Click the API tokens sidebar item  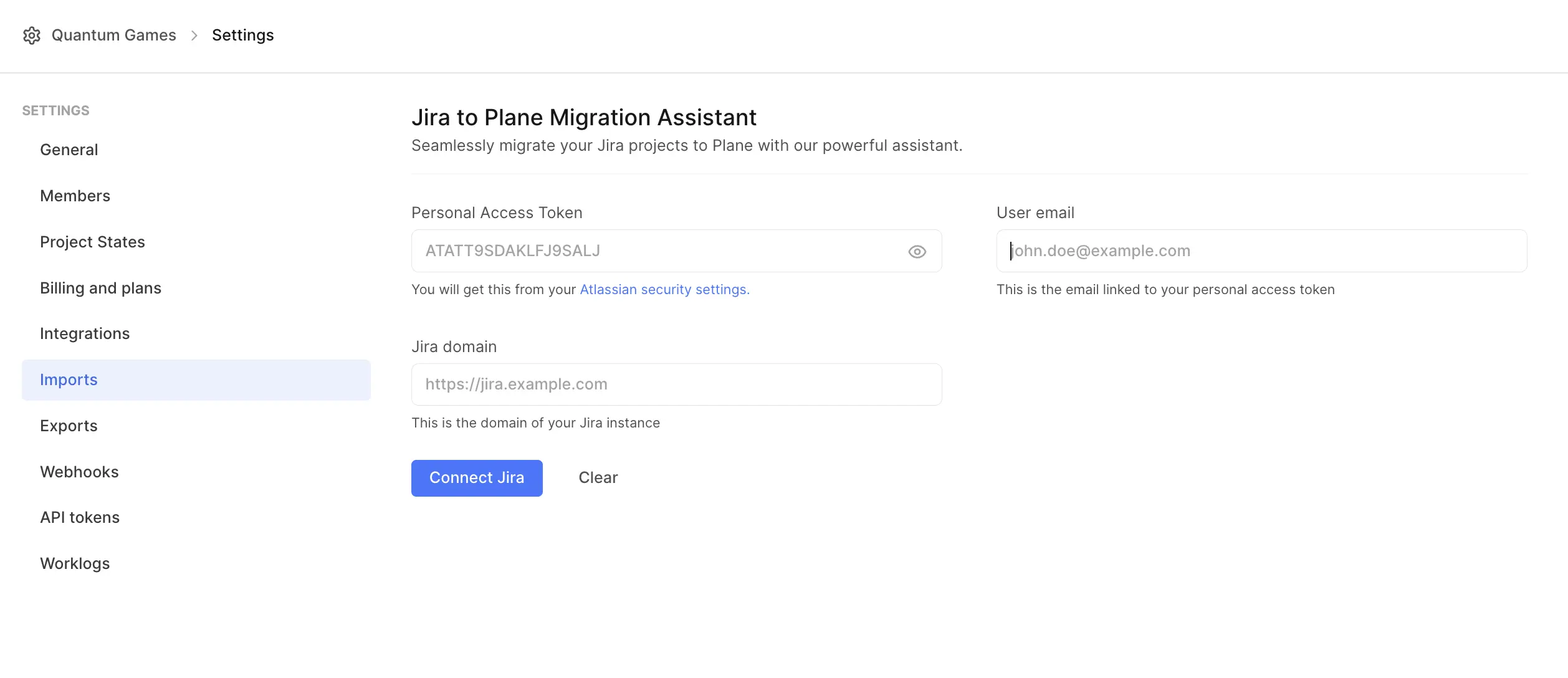tap(79, 517)
